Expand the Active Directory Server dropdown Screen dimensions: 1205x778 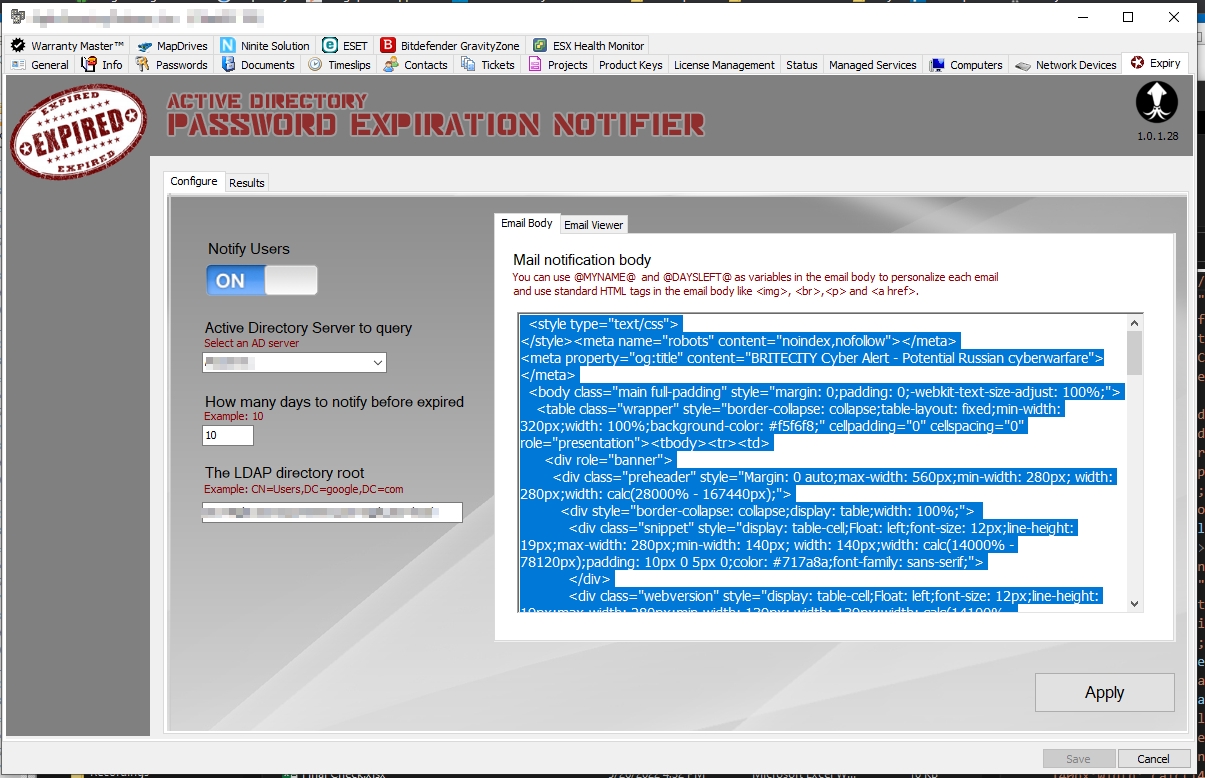[377, 363]
